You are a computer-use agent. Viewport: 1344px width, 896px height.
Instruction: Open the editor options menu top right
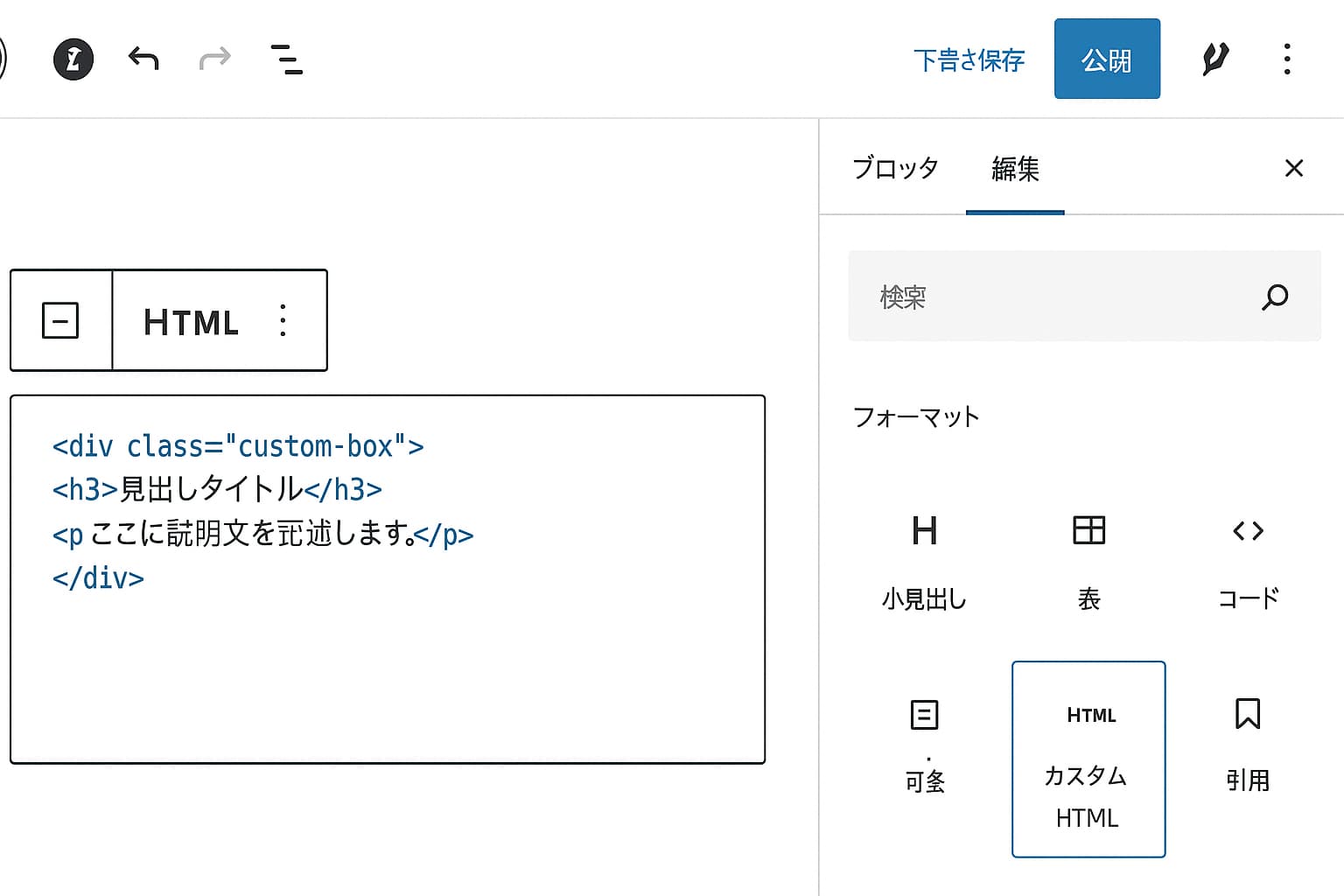pyautogui.click(x=1286, y=59)
